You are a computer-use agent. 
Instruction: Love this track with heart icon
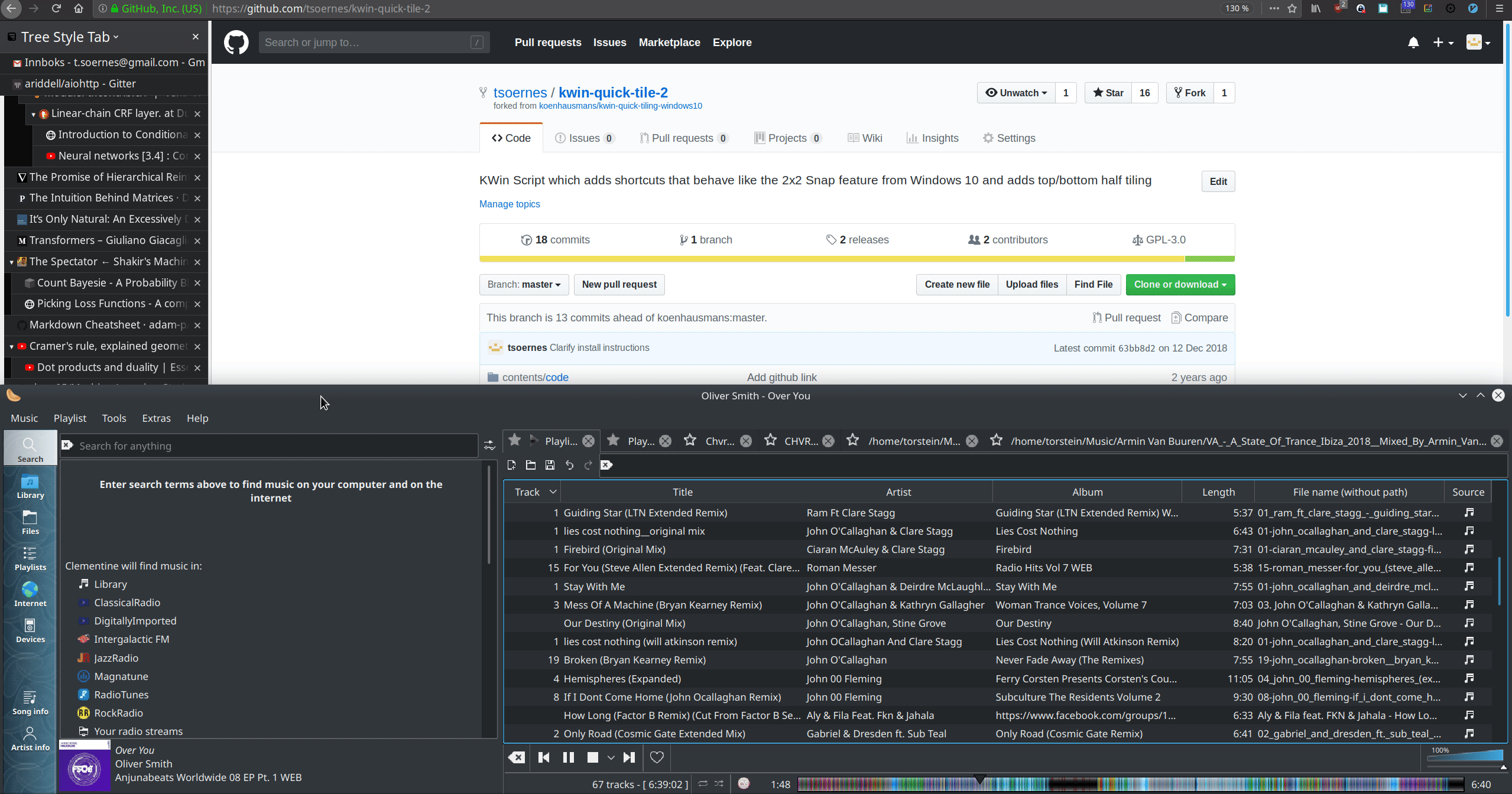pos(657,757)
